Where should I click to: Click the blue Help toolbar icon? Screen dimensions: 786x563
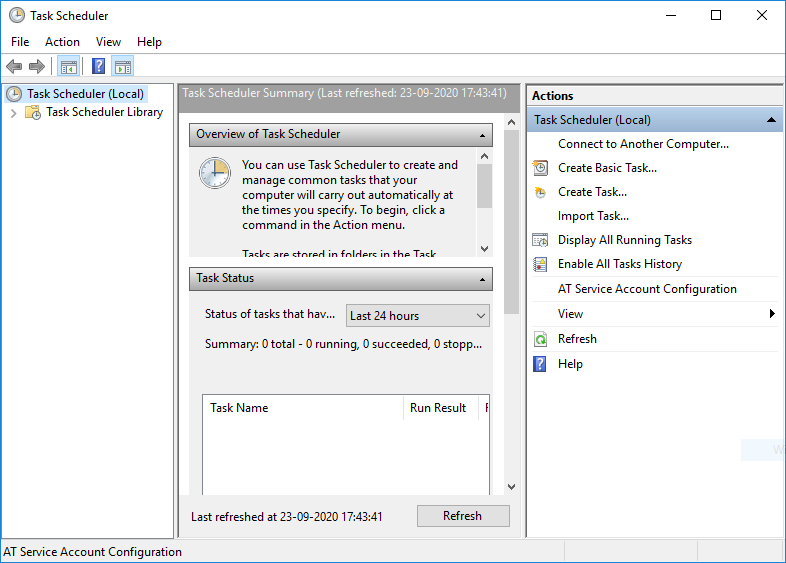pos(99,66)
